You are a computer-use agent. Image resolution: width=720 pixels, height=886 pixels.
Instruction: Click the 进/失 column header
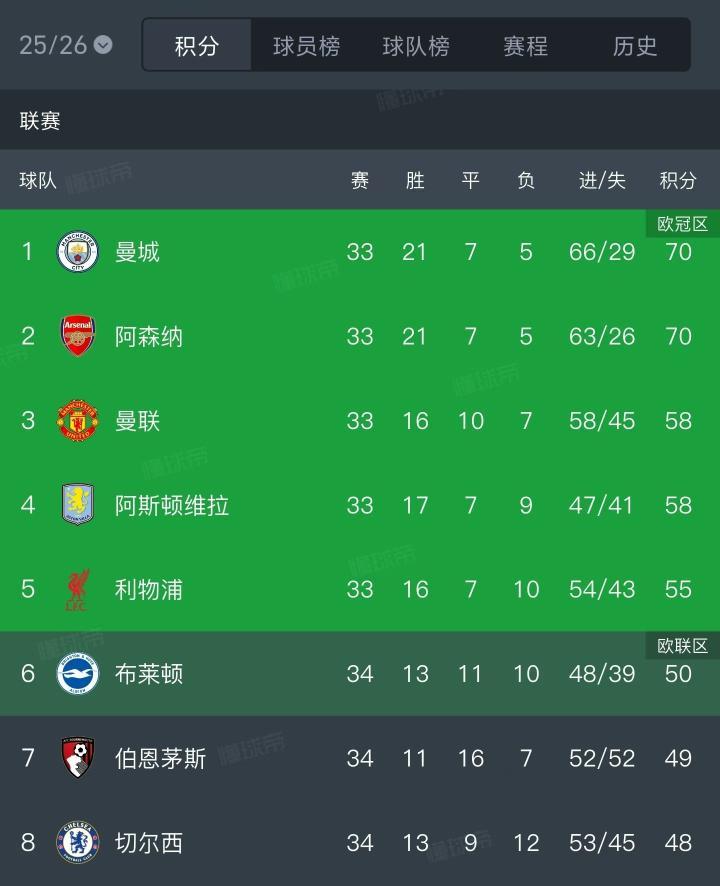click(602, 180)
